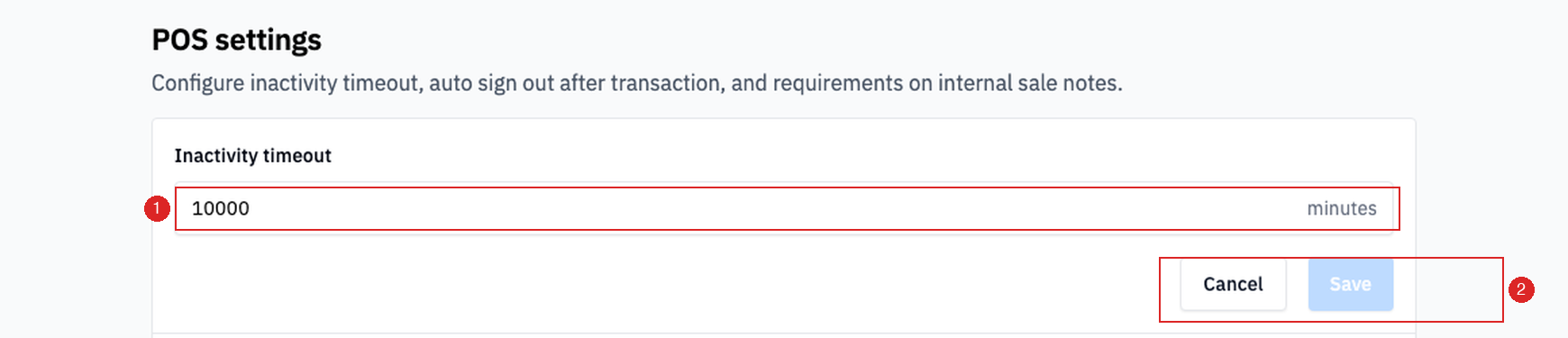This screenshot has height=338, width=1568.
Task: Click the POS settings heading
Action: click(x=236, y=40)
